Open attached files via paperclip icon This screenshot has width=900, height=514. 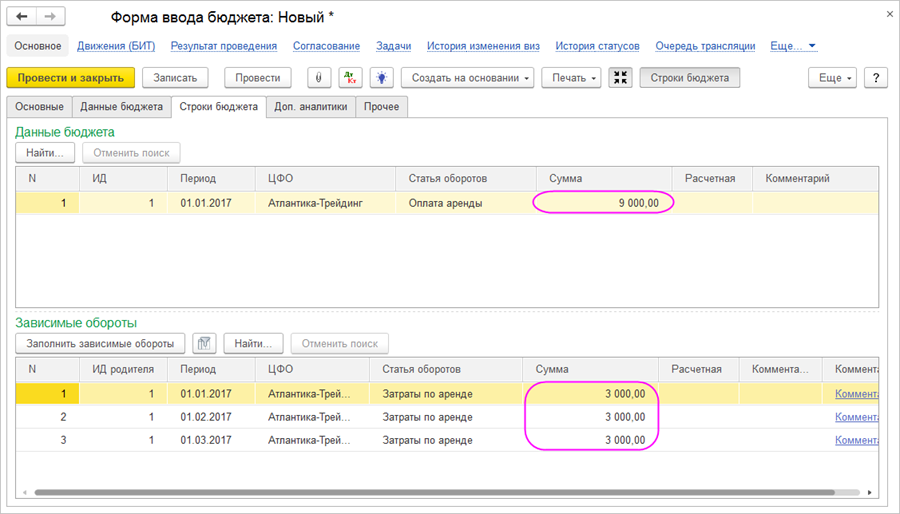(318, 78)
